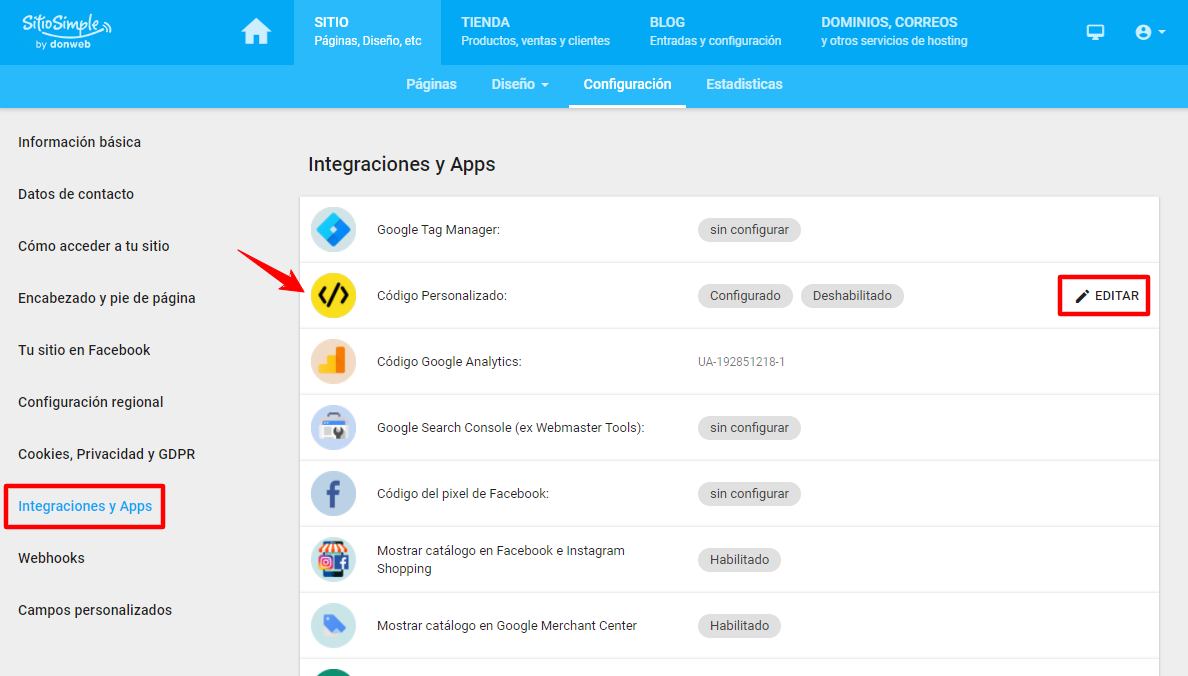Image resolution: width=1188 pixels, height=676 pixels.
Task: Open Tu sitio en Facebook
Action: click(x=84, y=350)
